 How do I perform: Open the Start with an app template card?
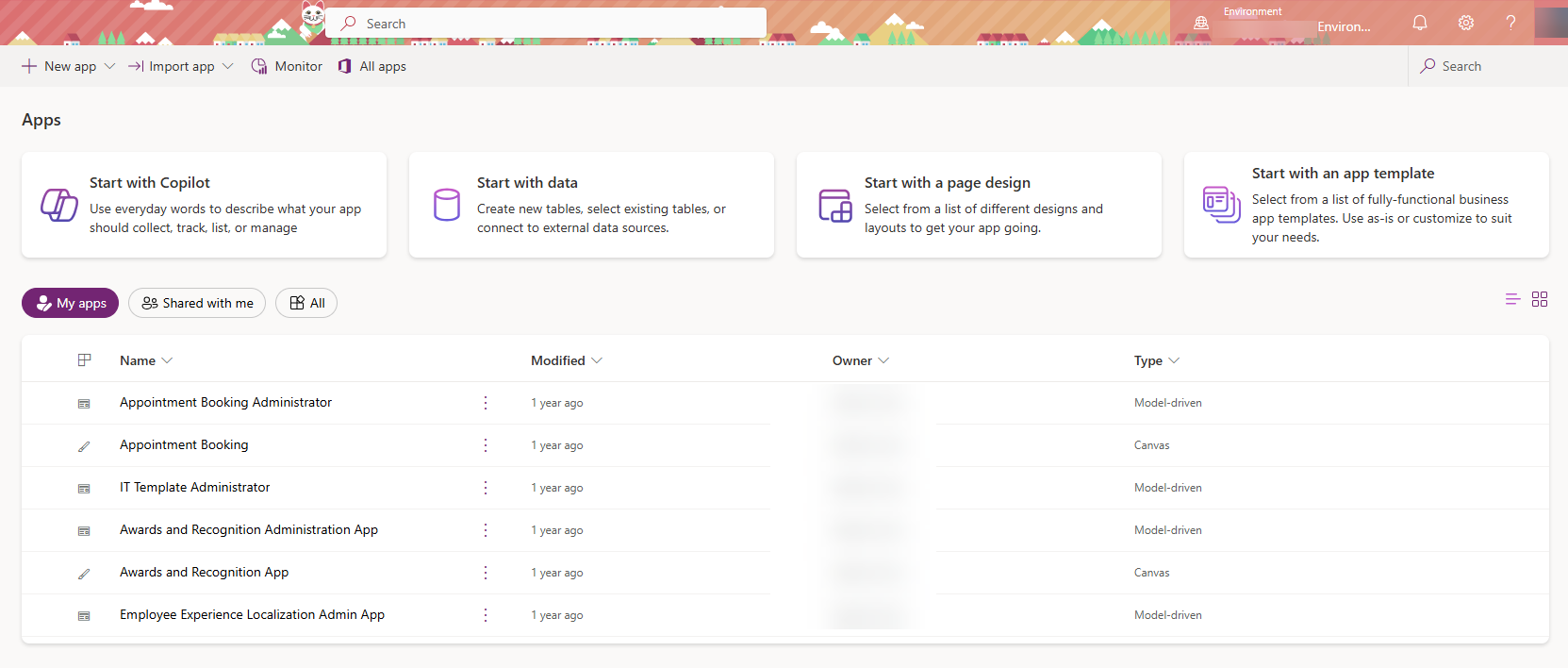(x=1366, y=205)
